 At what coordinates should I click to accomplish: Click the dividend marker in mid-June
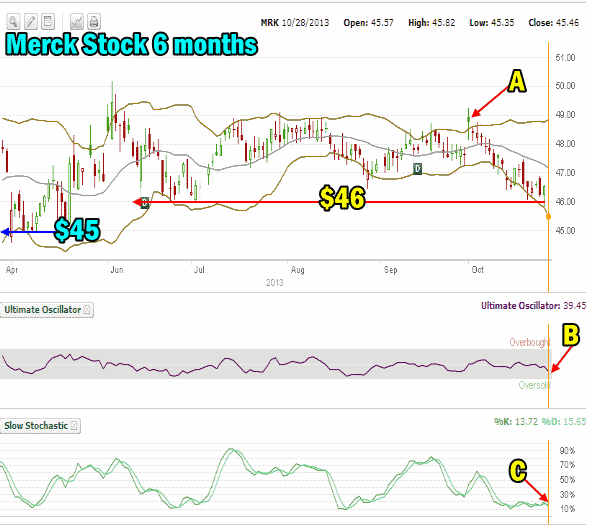(x=145, y=202)
